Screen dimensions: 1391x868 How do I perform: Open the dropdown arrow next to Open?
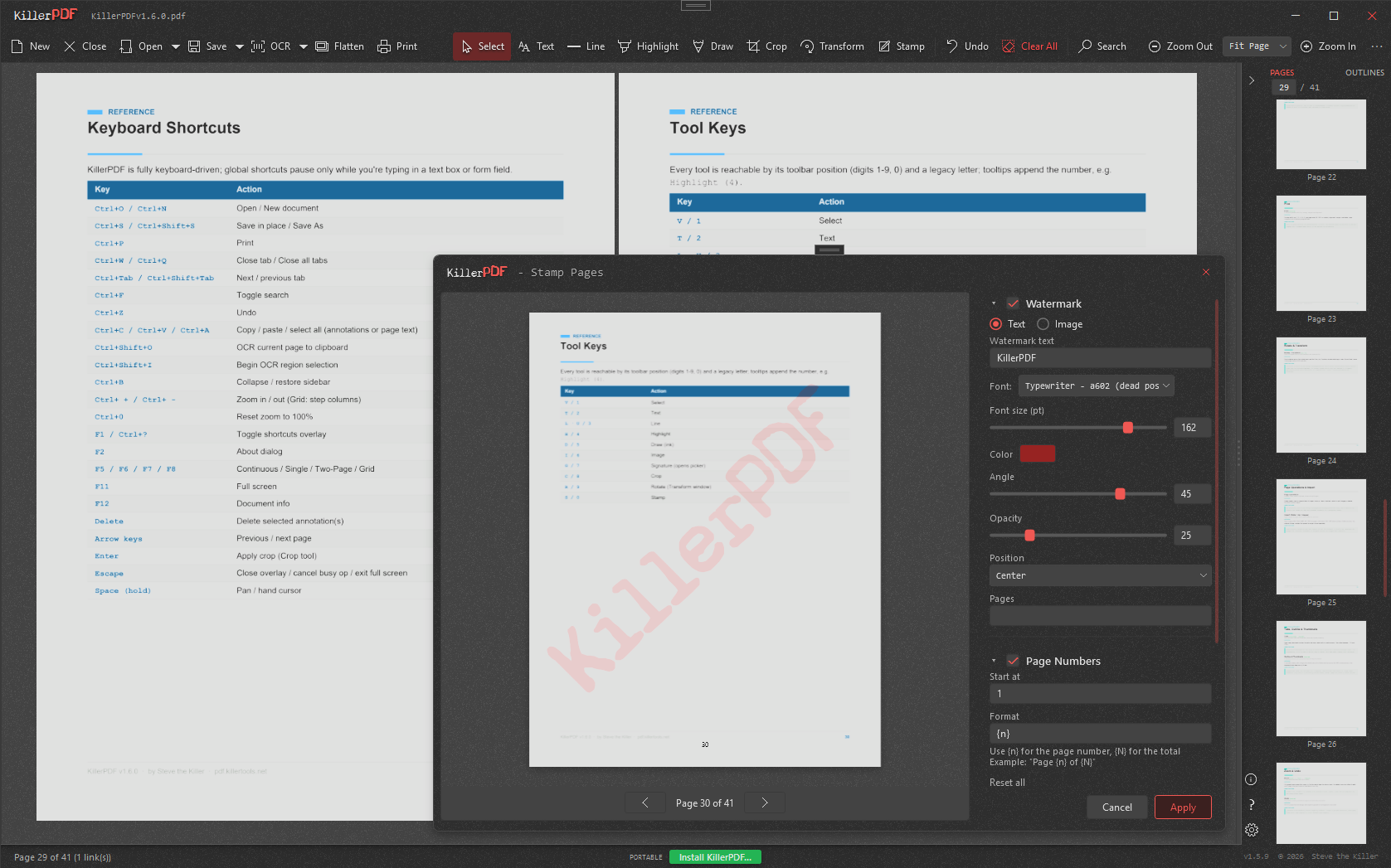point(176,46)
